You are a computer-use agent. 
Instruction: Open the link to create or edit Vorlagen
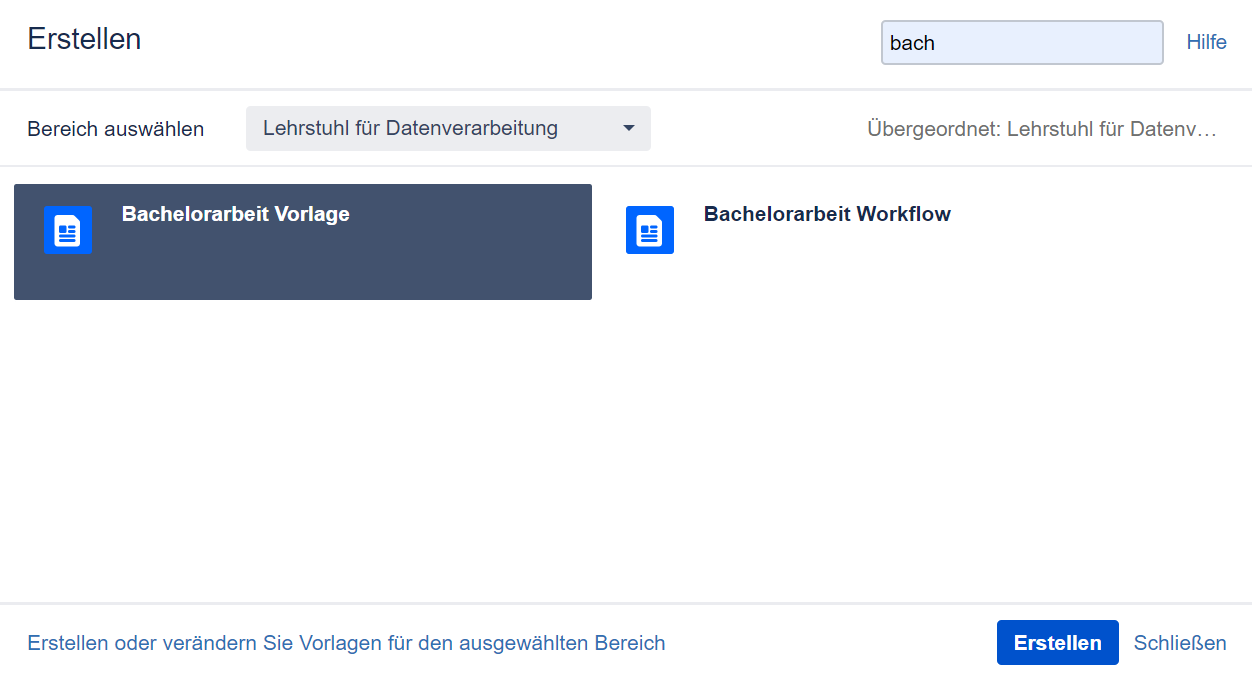346,643
